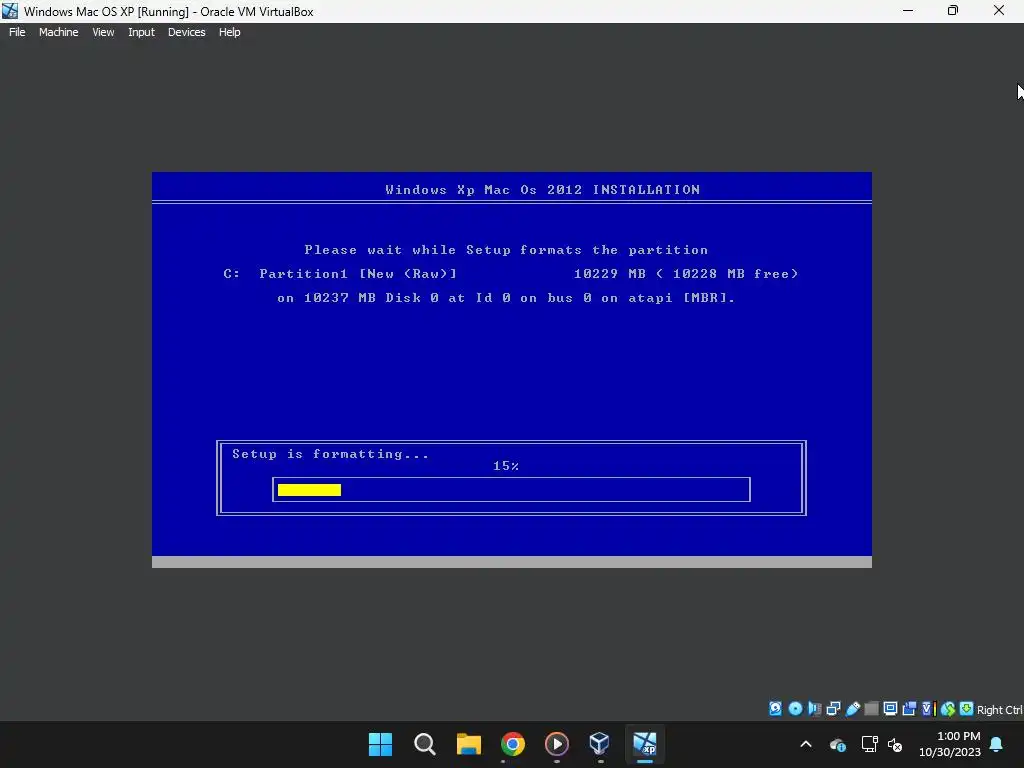
Task: Open the Help menu
Action: (229, 32)
